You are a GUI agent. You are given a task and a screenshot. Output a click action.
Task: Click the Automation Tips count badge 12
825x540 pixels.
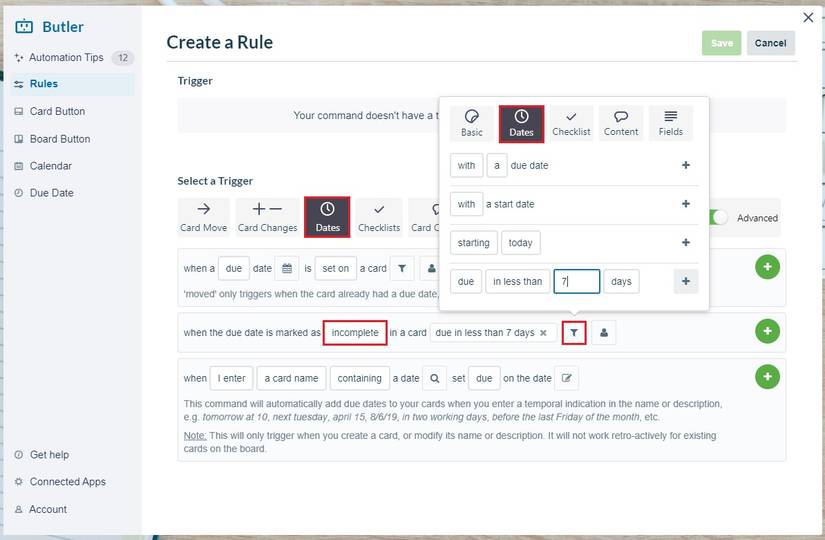click(x=123, y=58)
